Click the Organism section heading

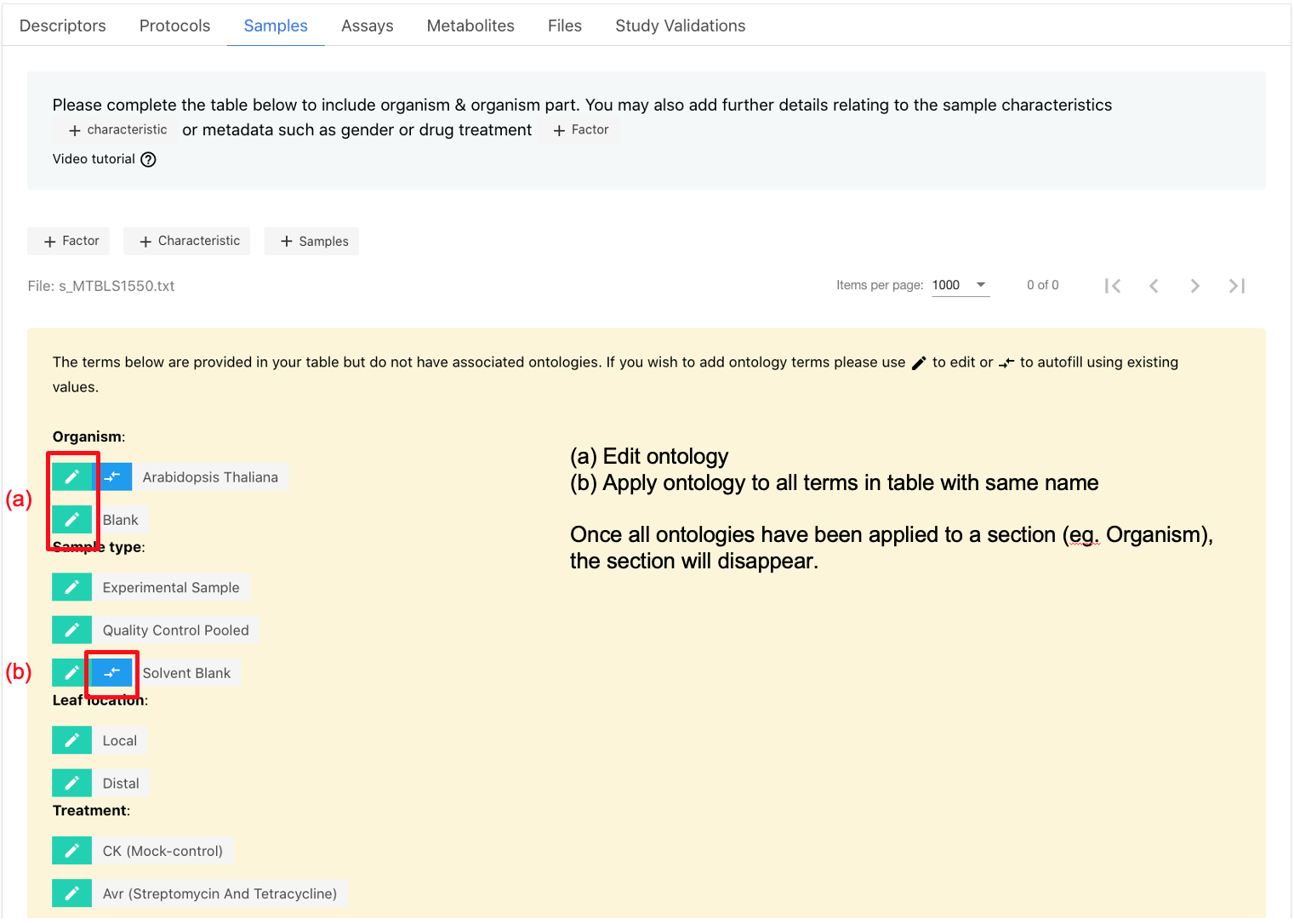[x=88, y=436]
